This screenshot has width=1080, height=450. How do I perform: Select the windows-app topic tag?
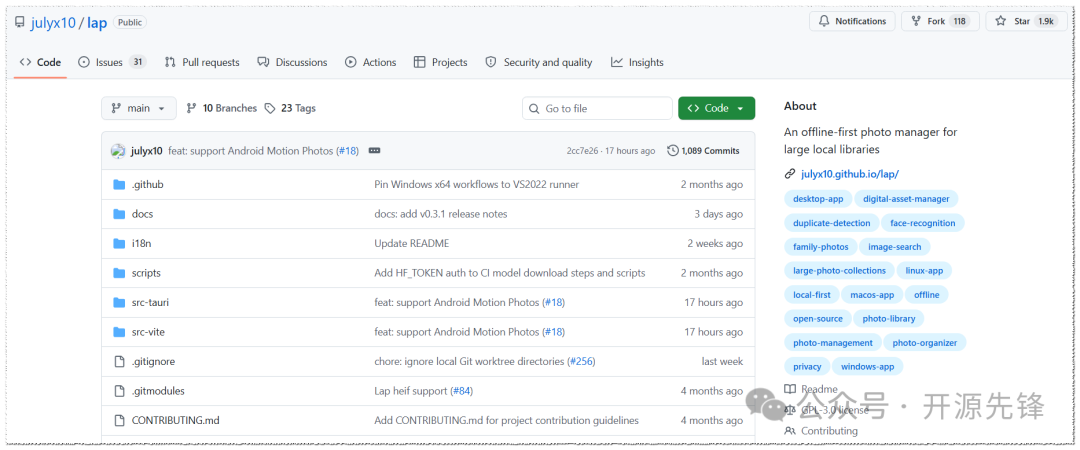click(867, 367)
